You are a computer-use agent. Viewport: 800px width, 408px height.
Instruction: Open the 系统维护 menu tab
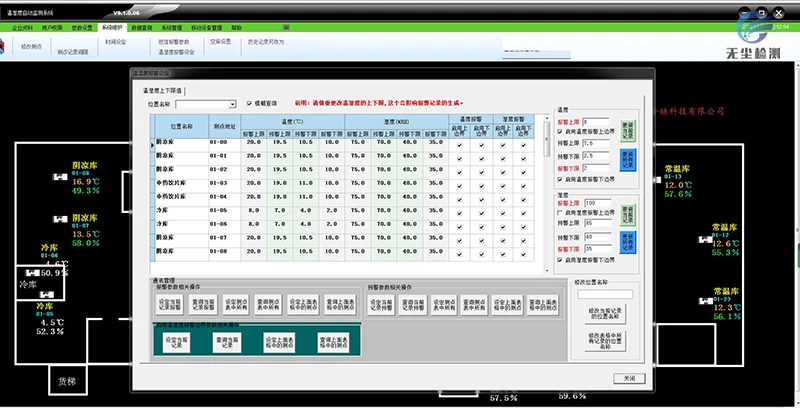coord(115,29)
